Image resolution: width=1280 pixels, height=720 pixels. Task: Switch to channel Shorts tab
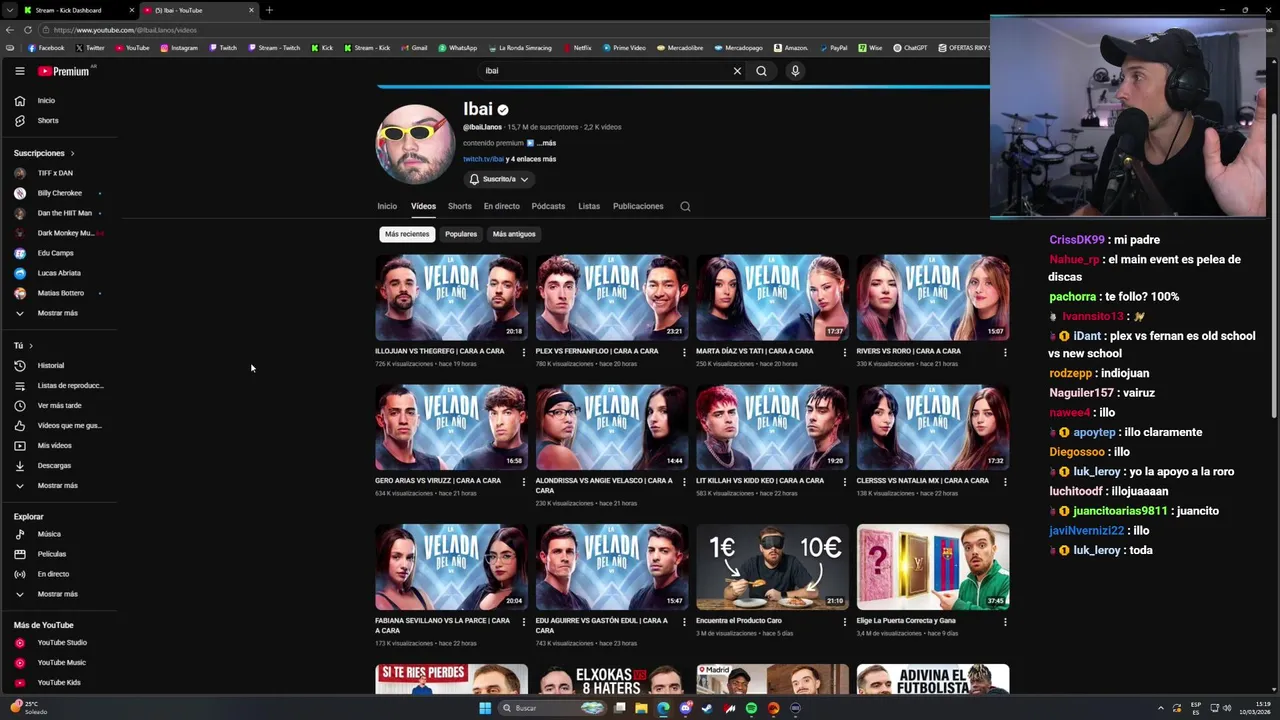coord(460,206)
